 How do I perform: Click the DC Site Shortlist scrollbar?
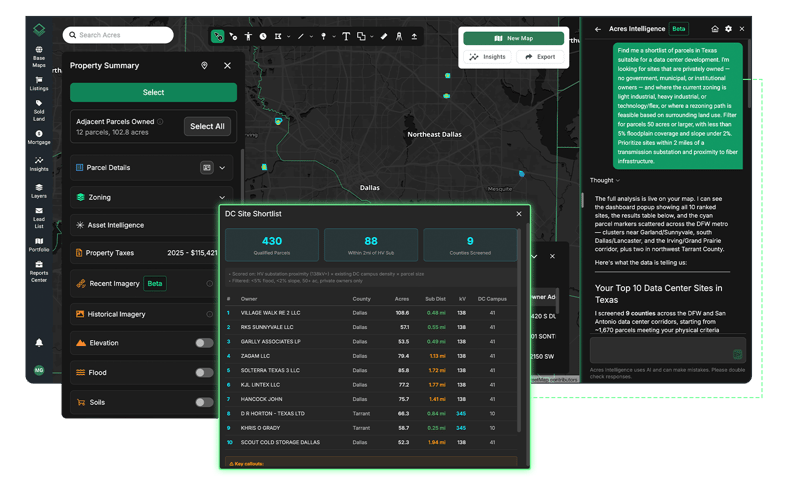pyautogui.click(x=519, y=330)
